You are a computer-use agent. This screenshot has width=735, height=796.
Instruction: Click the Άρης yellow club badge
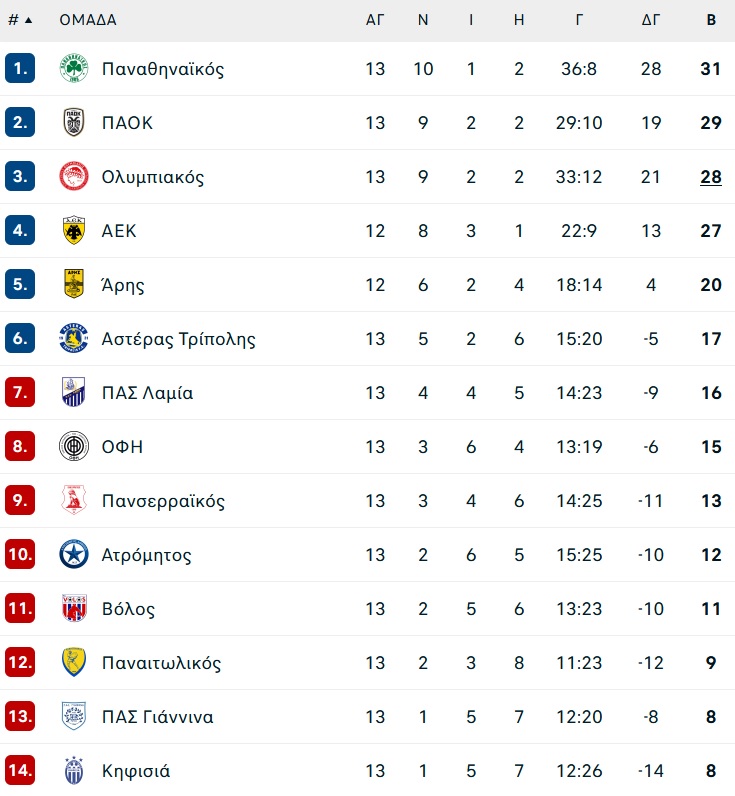pyautogui.click(x=74, y=284)
